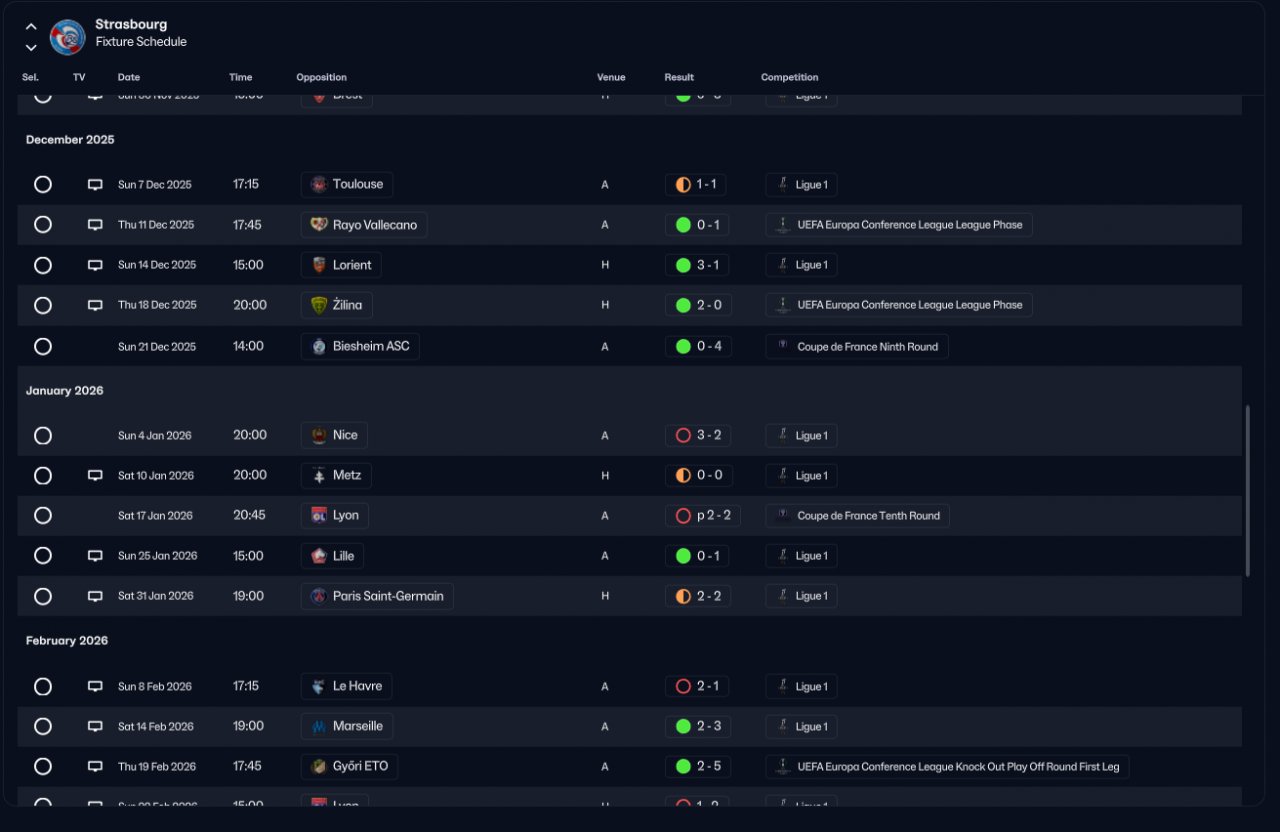
Task: Sort by the Opposition column header
Action: 321,77
